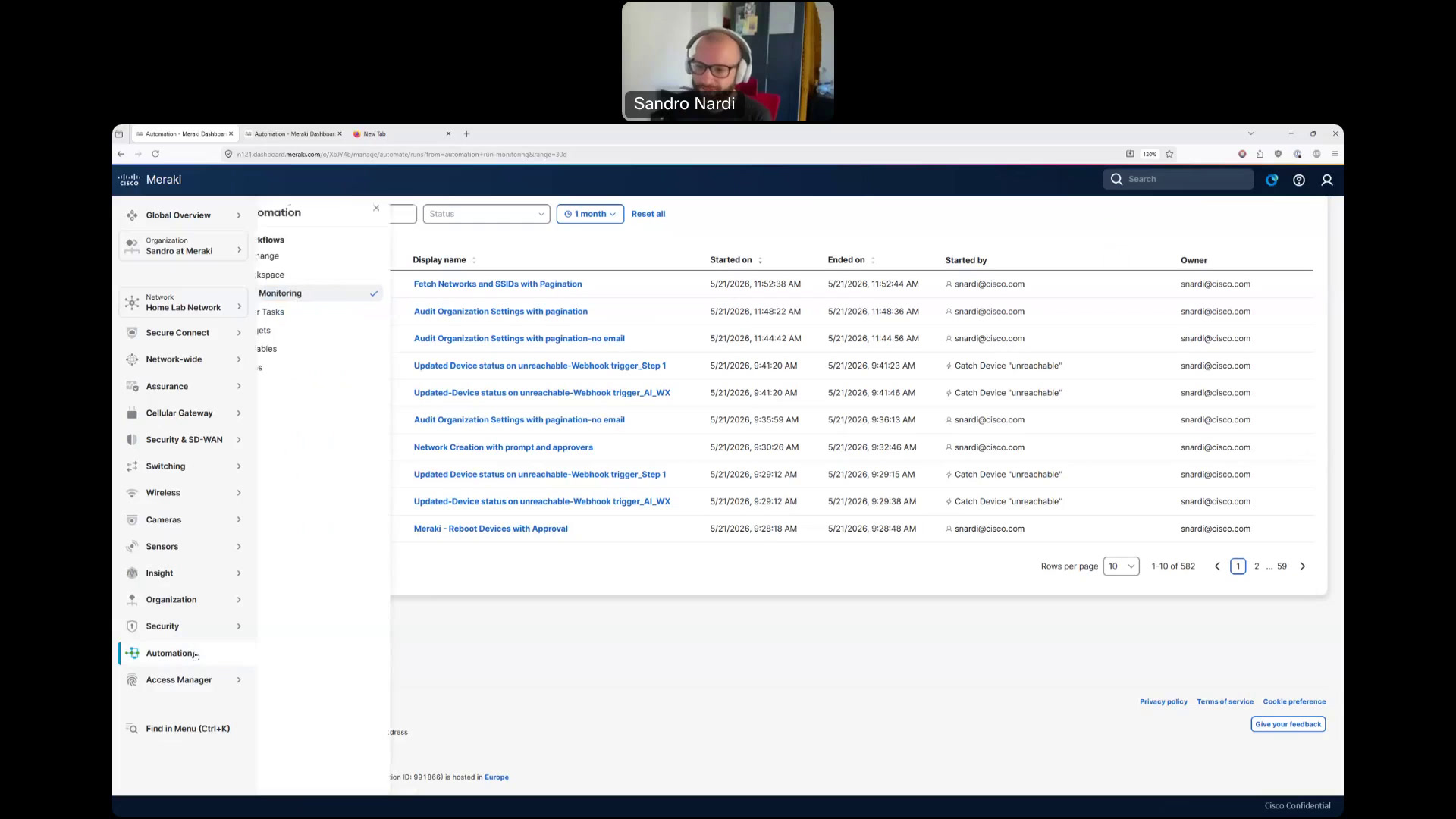This screenshot has width=1456, height=819.
Task: Open the Rows per page selector
Action: tap(1121, 566)
